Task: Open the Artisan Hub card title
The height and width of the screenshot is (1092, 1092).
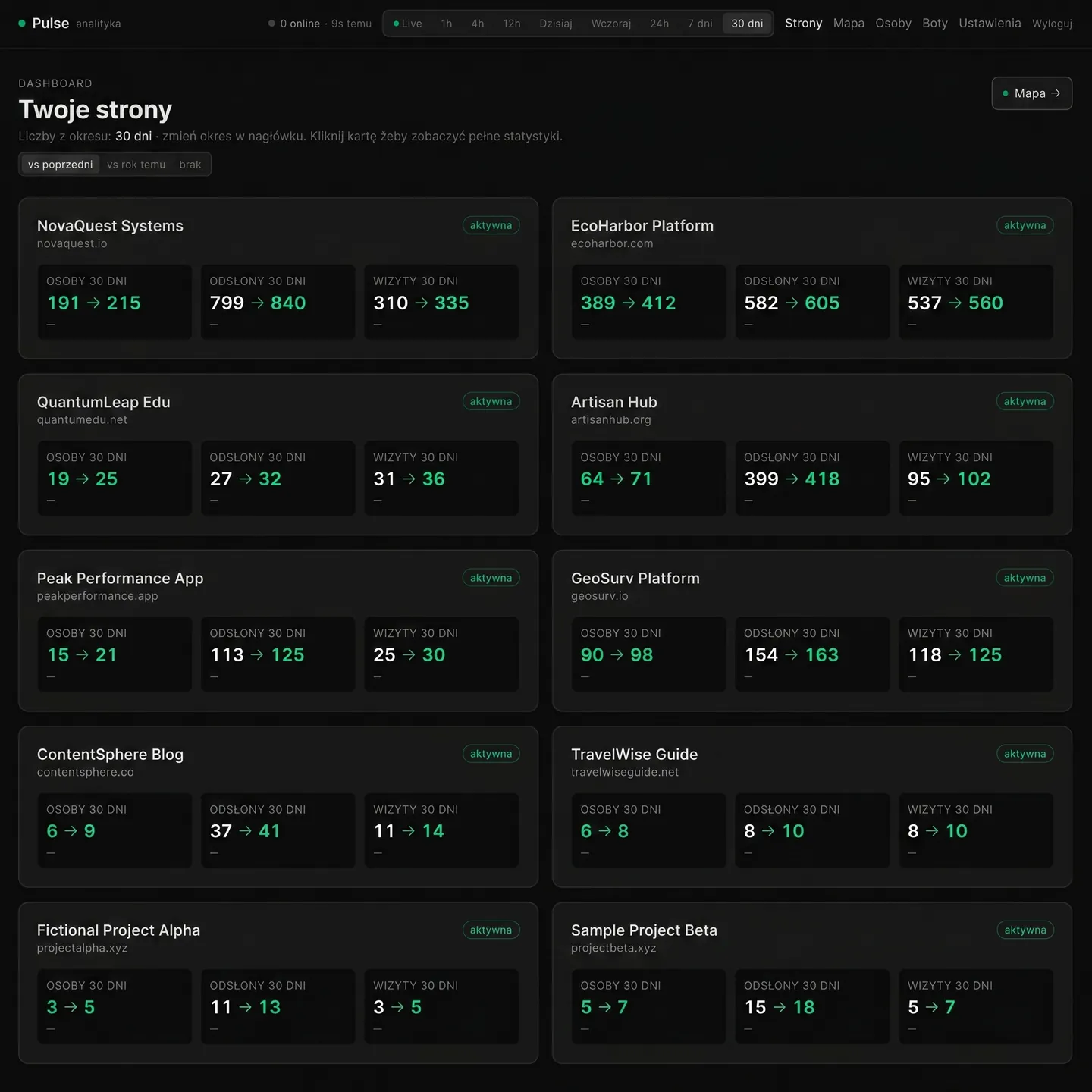Action: pos(614,402)
